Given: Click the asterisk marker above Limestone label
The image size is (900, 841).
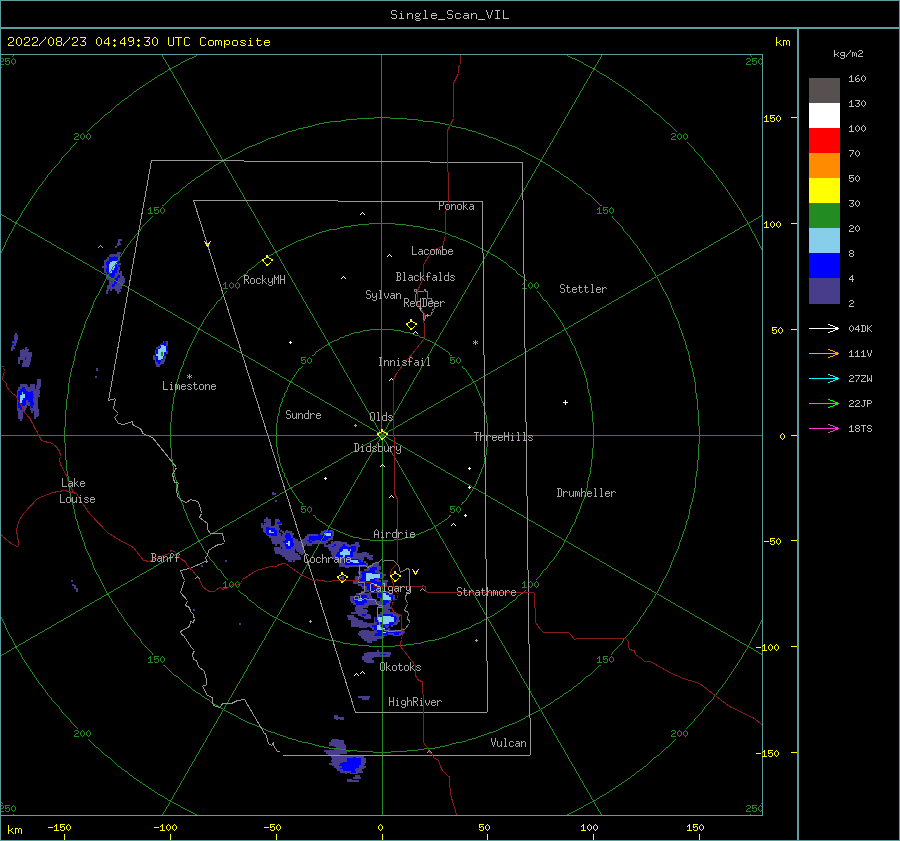Looking at the screenshot, I should click(189, 377).
